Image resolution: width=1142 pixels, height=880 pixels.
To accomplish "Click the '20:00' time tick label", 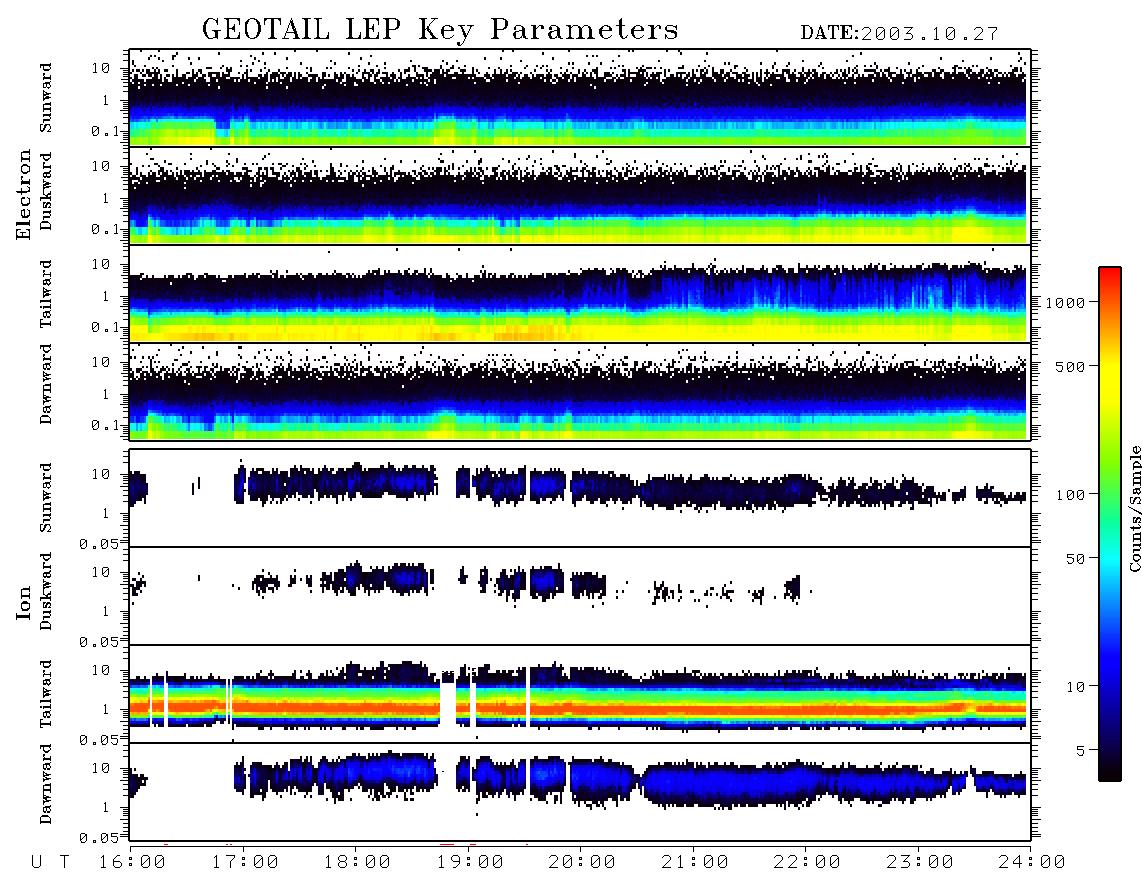I will 582,862.
